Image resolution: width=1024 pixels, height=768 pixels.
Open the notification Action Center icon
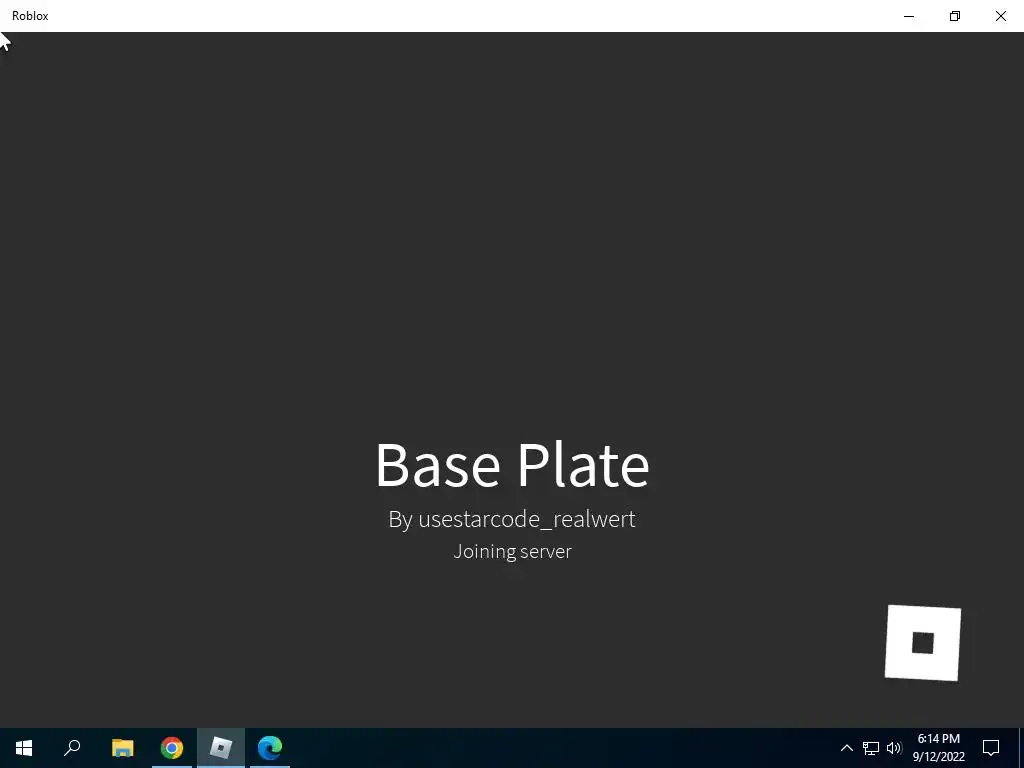pos(991,748)
